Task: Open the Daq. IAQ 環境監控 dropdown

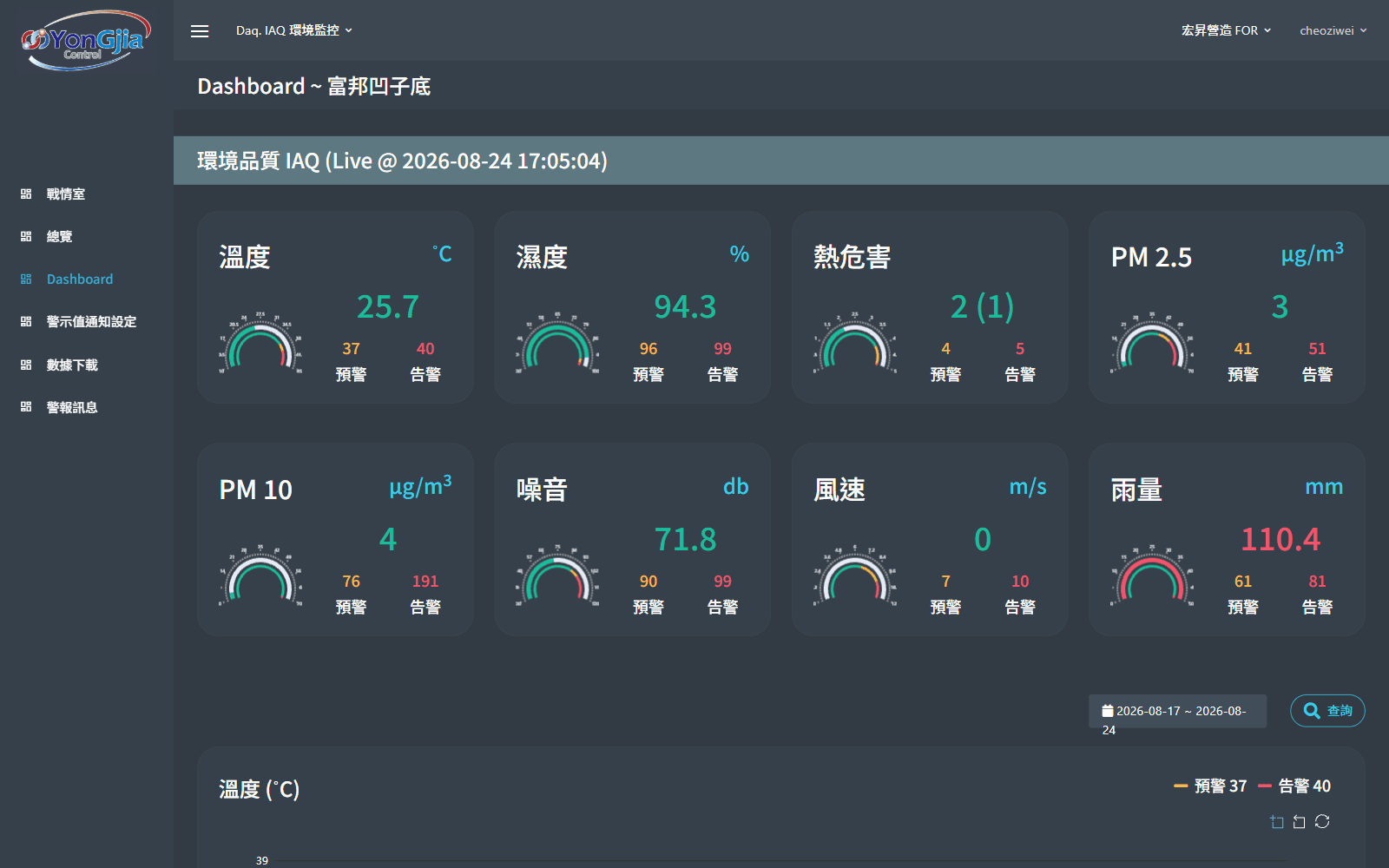Action: click(x=294, y=30)
